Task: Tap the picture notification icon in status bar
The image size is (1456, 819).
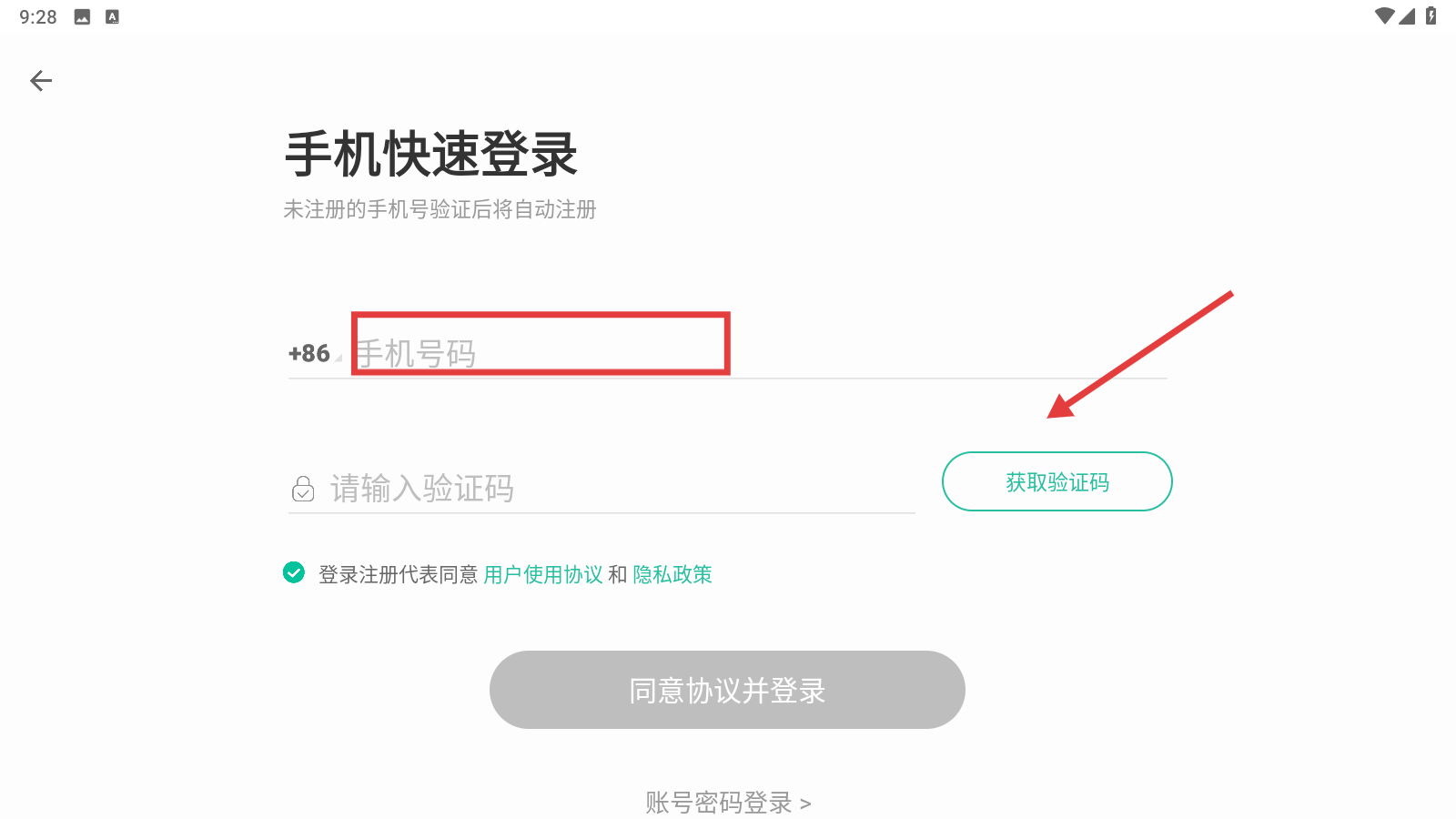Action: coord(82,16)
